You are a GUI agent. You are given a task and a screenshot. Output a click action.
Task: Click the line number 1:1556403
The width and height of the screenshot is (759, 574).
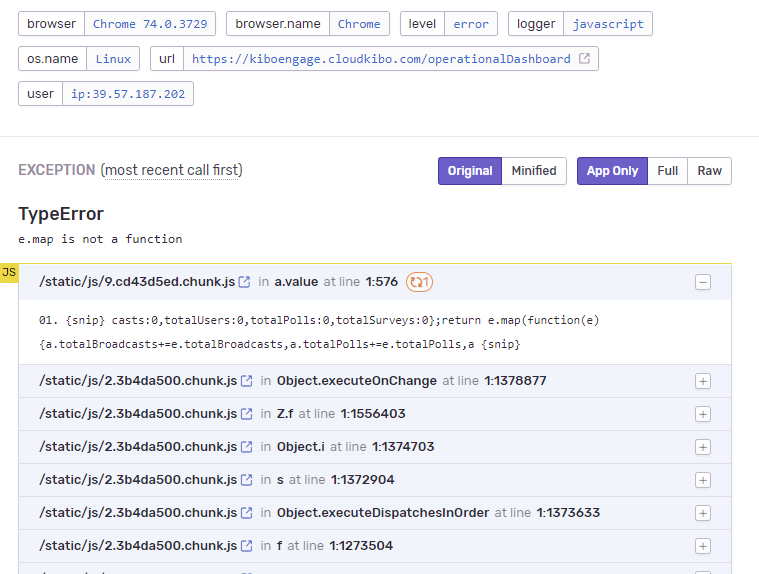[x=373, y=414]
